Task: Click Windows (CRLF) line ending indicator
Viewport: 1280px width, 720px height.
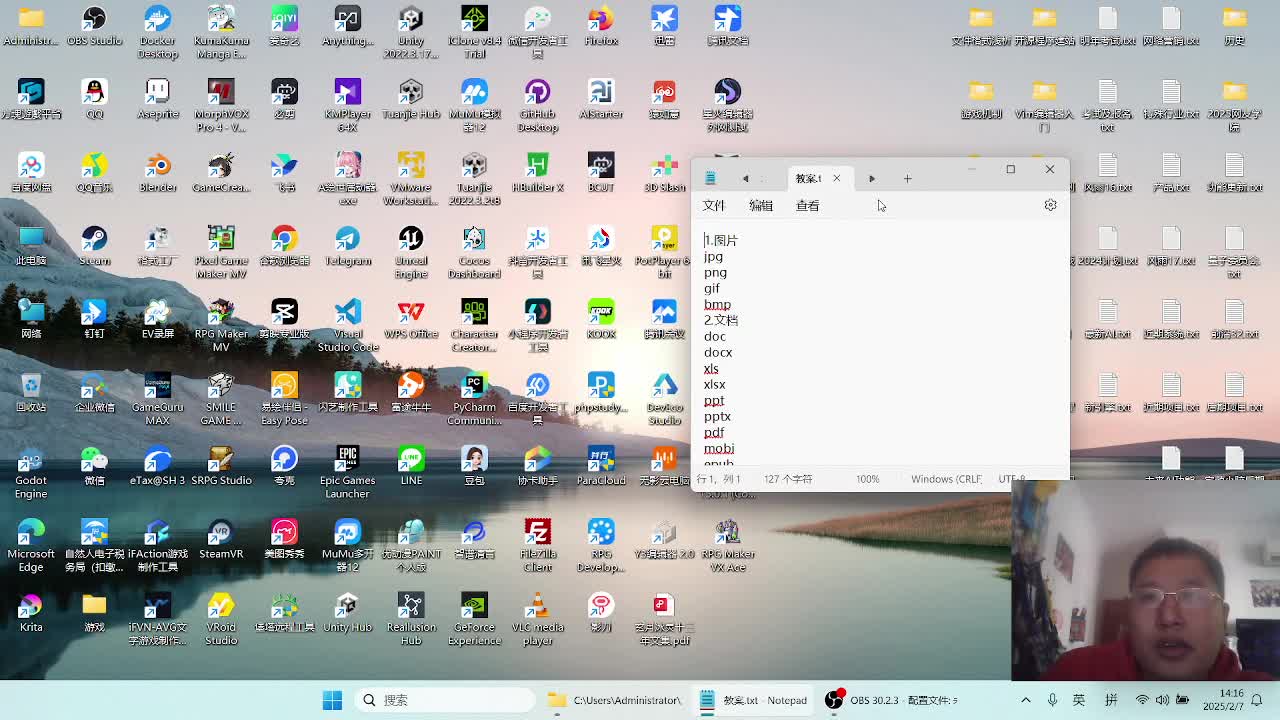Action: 946,479
